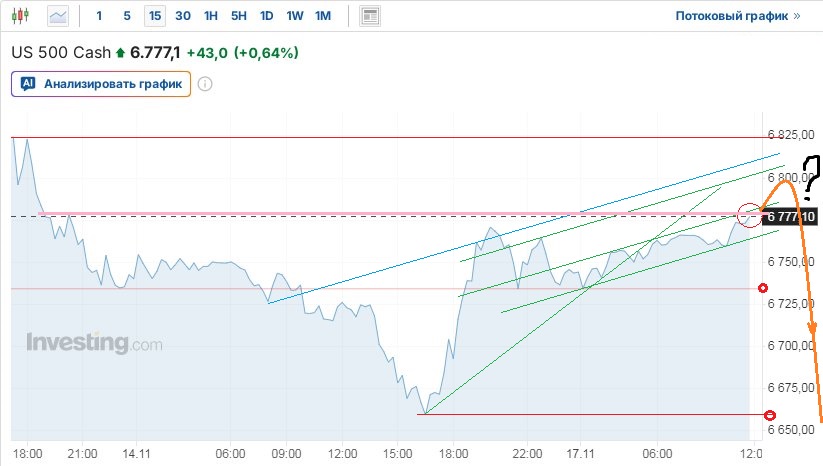Click the US 500 Cash instrument title
Screen dimensions: 823x466
(60, 52)
